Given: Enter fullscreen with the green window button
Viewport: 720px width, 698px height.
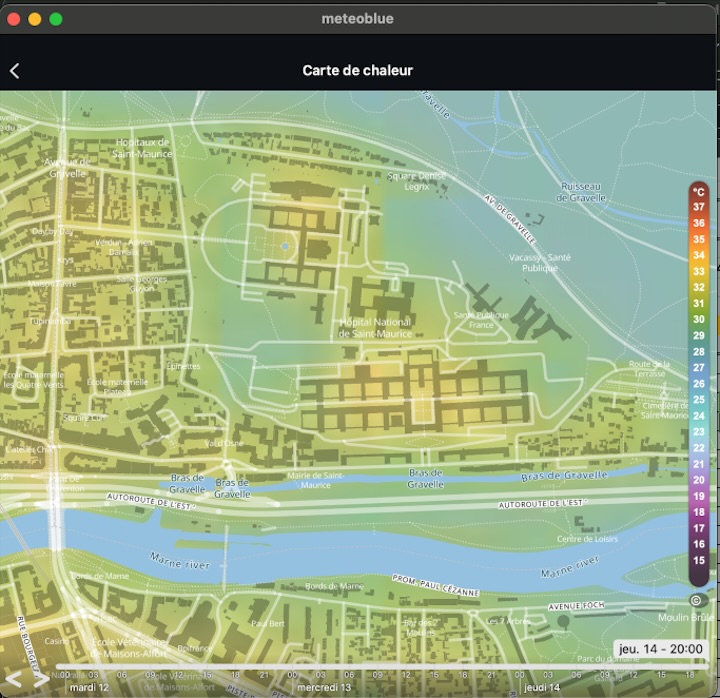Looking at the screenshot, I should coord(56,19).
